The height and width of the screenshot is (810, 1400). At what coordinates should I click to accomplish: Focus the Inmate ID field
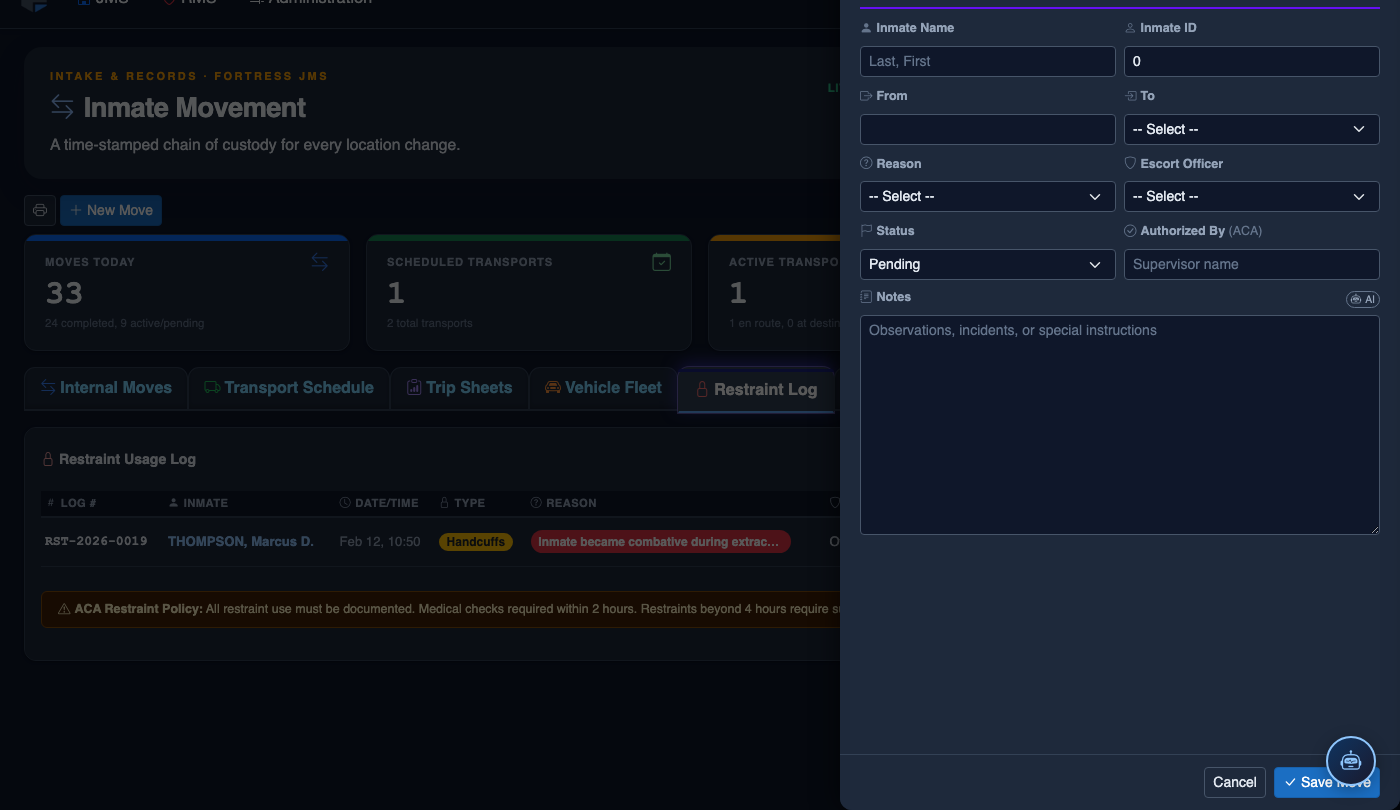[x=1252, y=61]
